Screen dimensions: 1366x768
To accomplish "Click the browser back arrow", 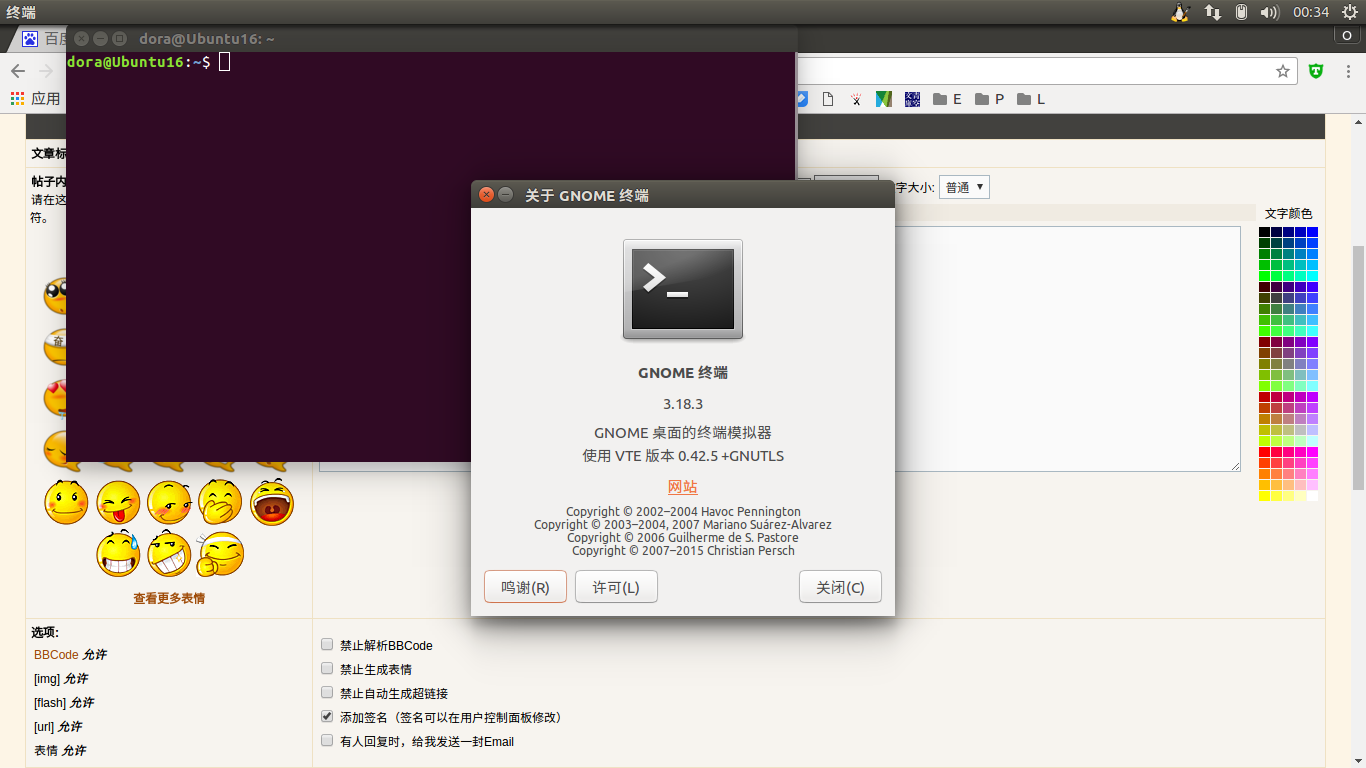I will point(18,71).
